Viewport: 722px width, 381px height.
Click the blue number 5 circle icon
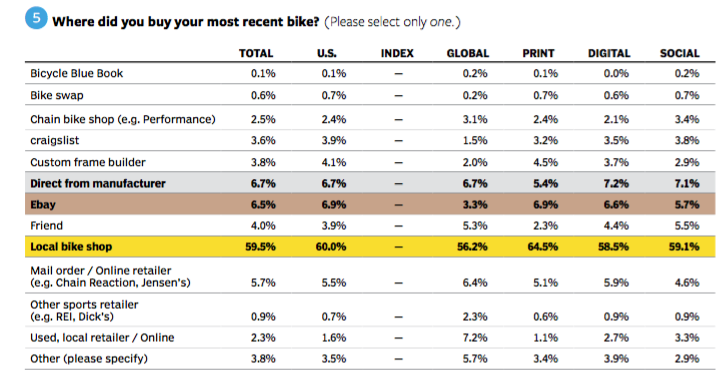tap(36, 18)
